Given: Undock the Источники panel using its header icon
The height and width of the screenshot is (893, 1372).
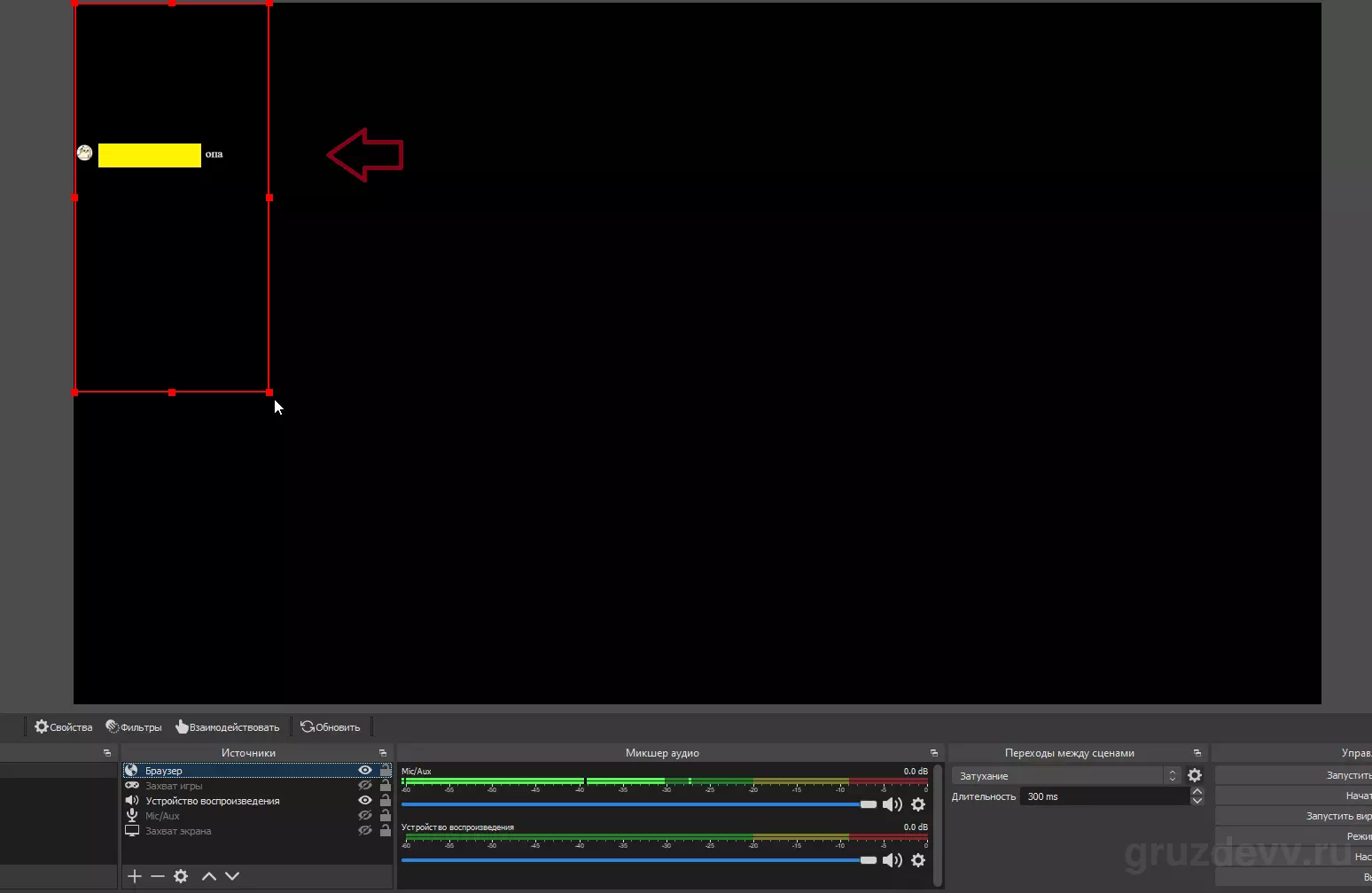Looking at the screenshot, I should [x=383, y=753].
